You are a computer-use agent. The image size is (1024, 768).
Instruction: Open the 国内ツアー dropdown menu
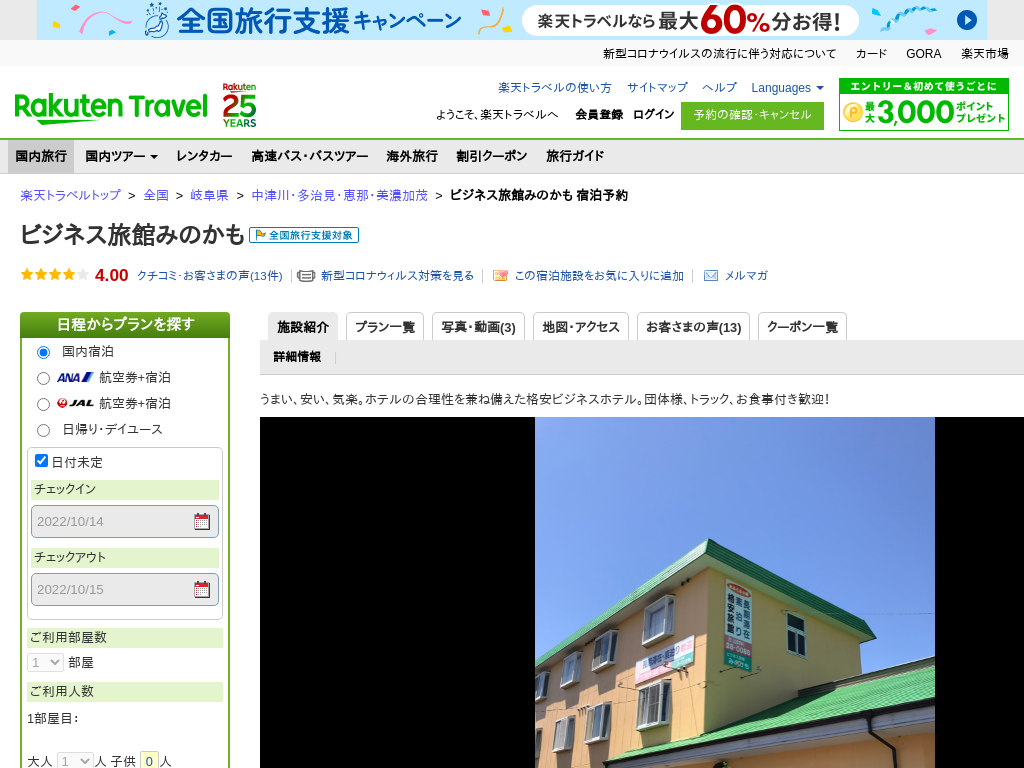[121, 156]
